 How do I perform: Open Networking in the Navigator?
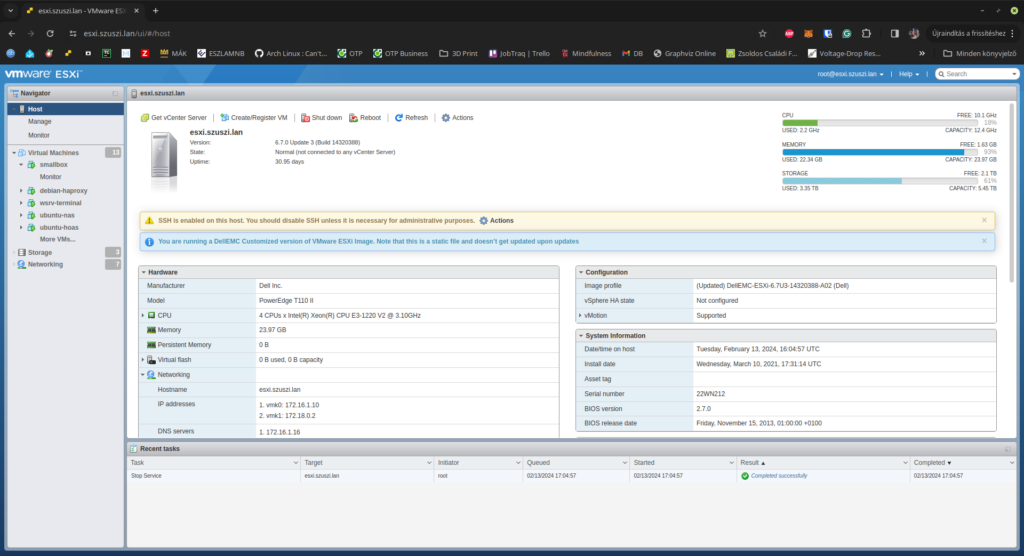45,265
